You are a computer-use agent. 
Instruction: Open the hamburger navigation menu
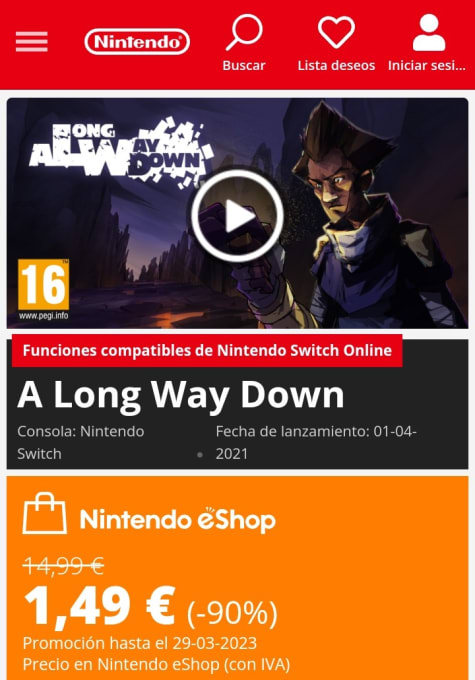pyautogui.click(x=31, y=42)
